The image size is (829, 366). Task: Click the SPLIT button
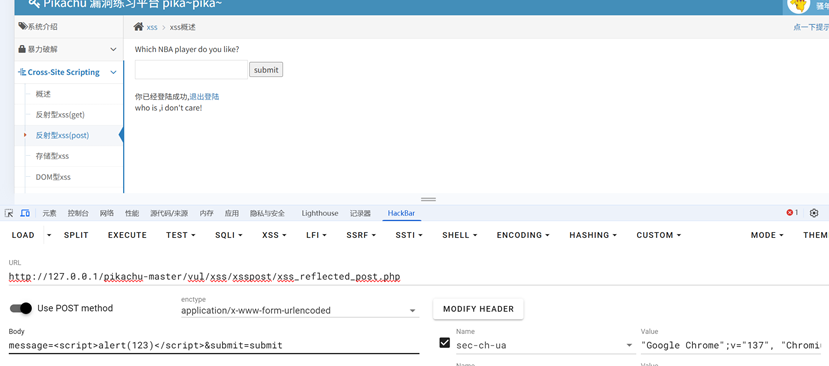76,235
